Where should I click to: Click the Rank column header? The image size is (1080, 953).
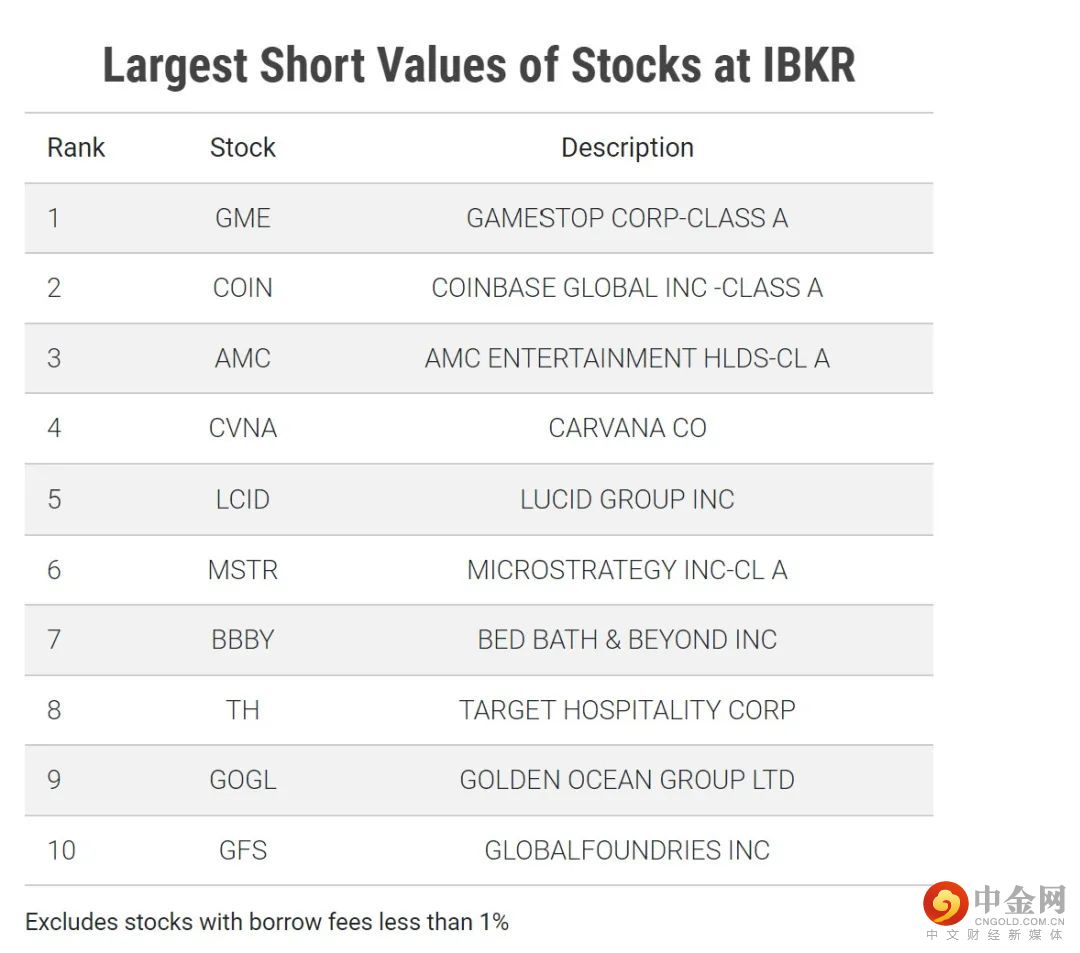(x=76, y=148)
